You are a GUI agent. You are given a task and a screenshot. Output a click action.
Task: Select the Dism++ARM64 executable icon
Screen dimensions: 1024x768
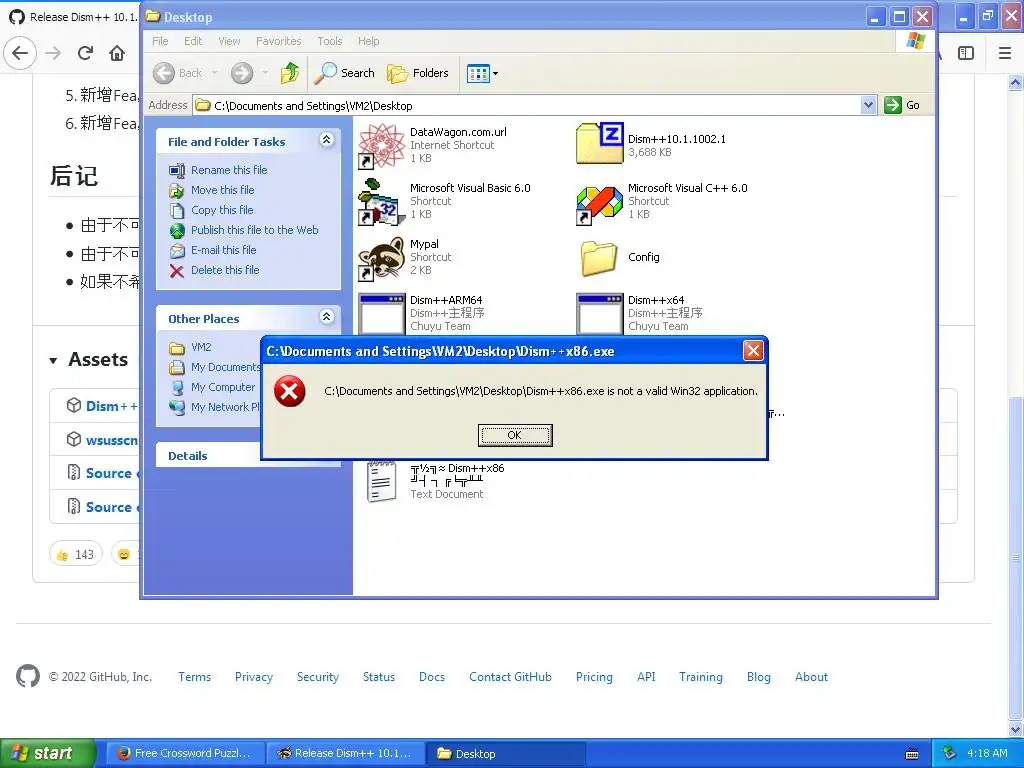pos(382,313)
